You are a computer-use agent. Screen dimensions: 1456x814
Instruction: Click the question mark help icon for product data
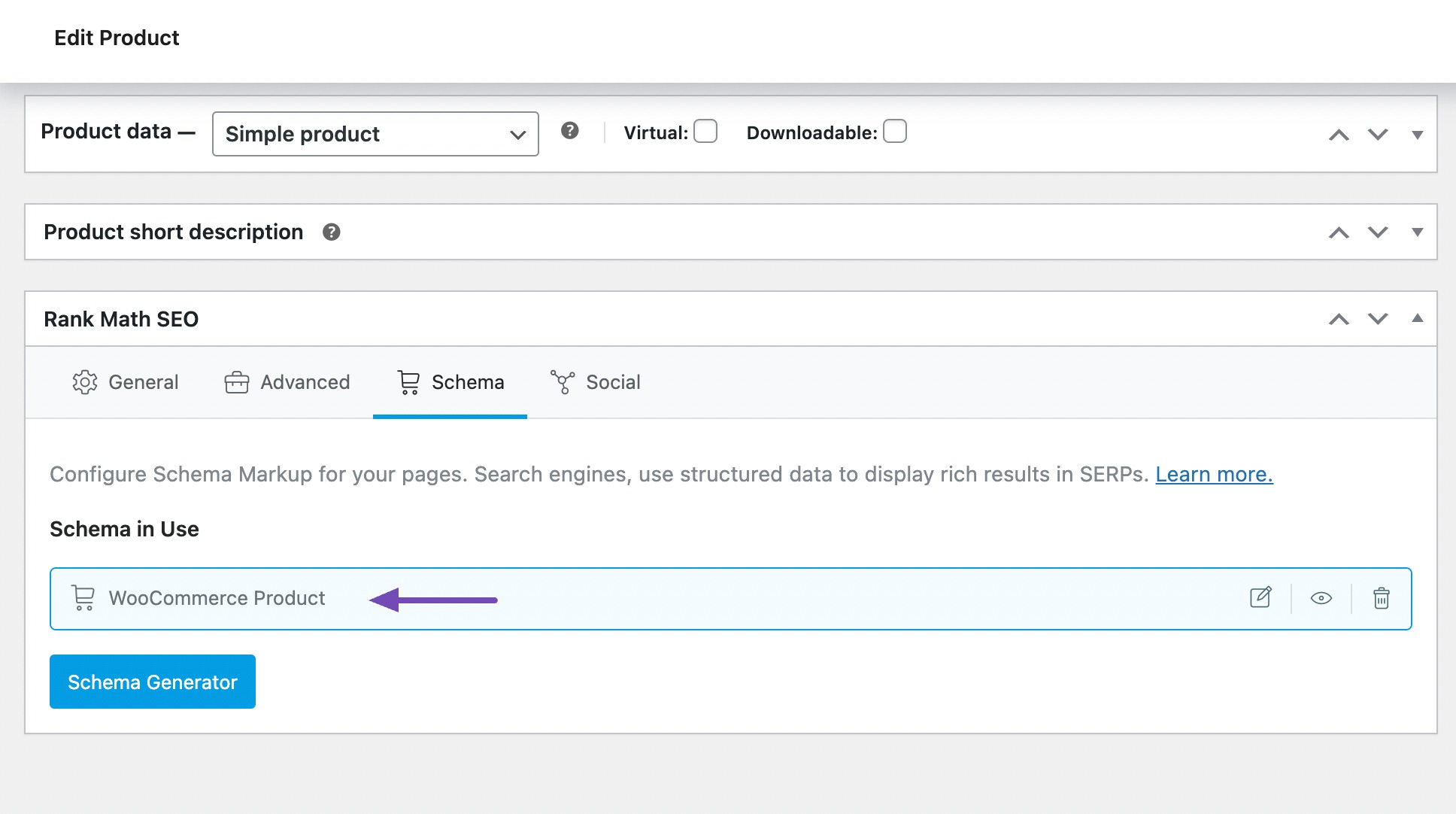[570, 131]
